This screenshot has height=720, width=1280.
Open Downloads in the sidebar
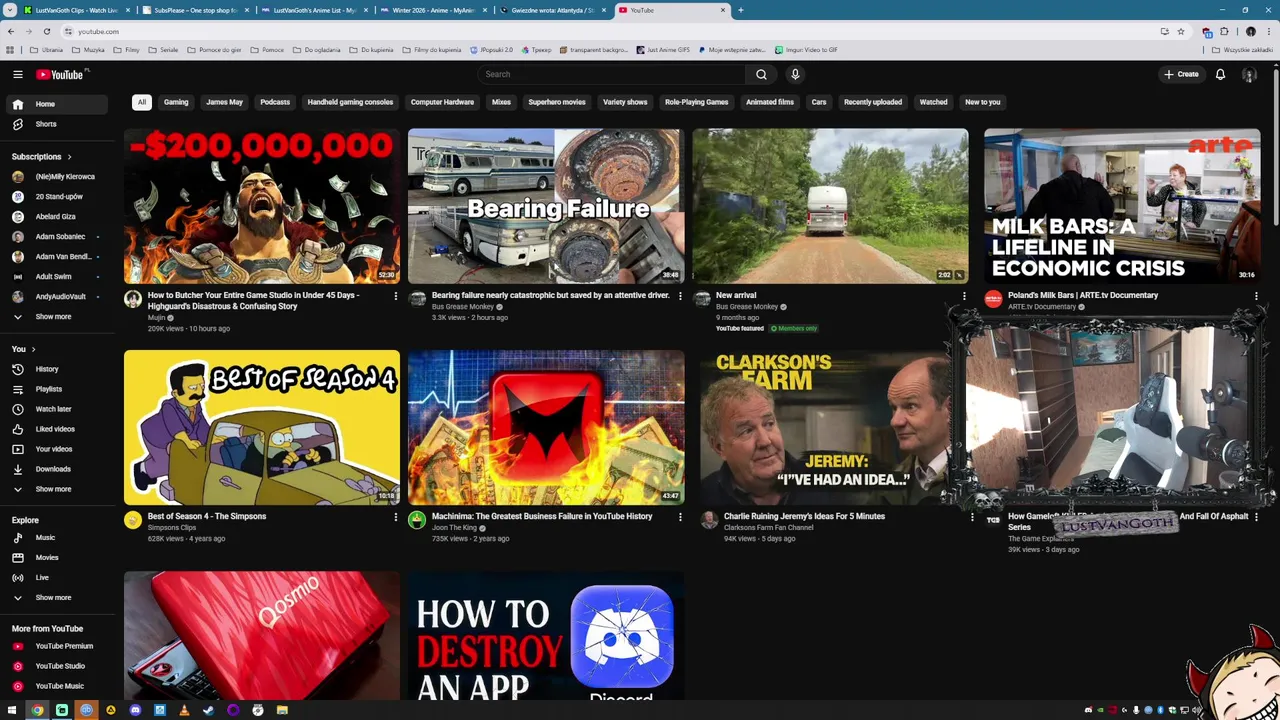(x=56, y=469)
